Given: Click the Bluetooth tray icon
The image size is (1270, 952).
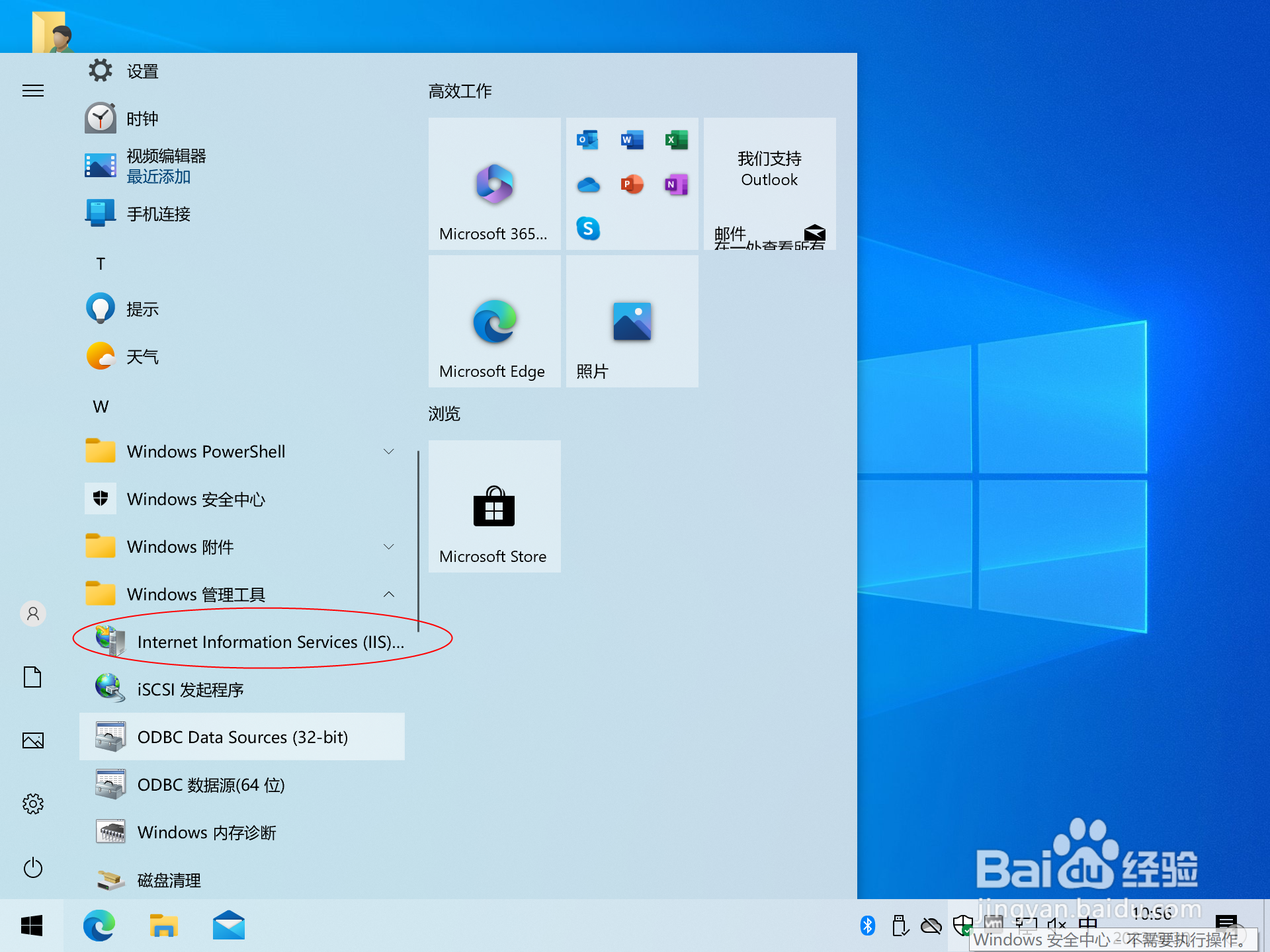Looking at the screenshot, I should [x=868, y=926].
